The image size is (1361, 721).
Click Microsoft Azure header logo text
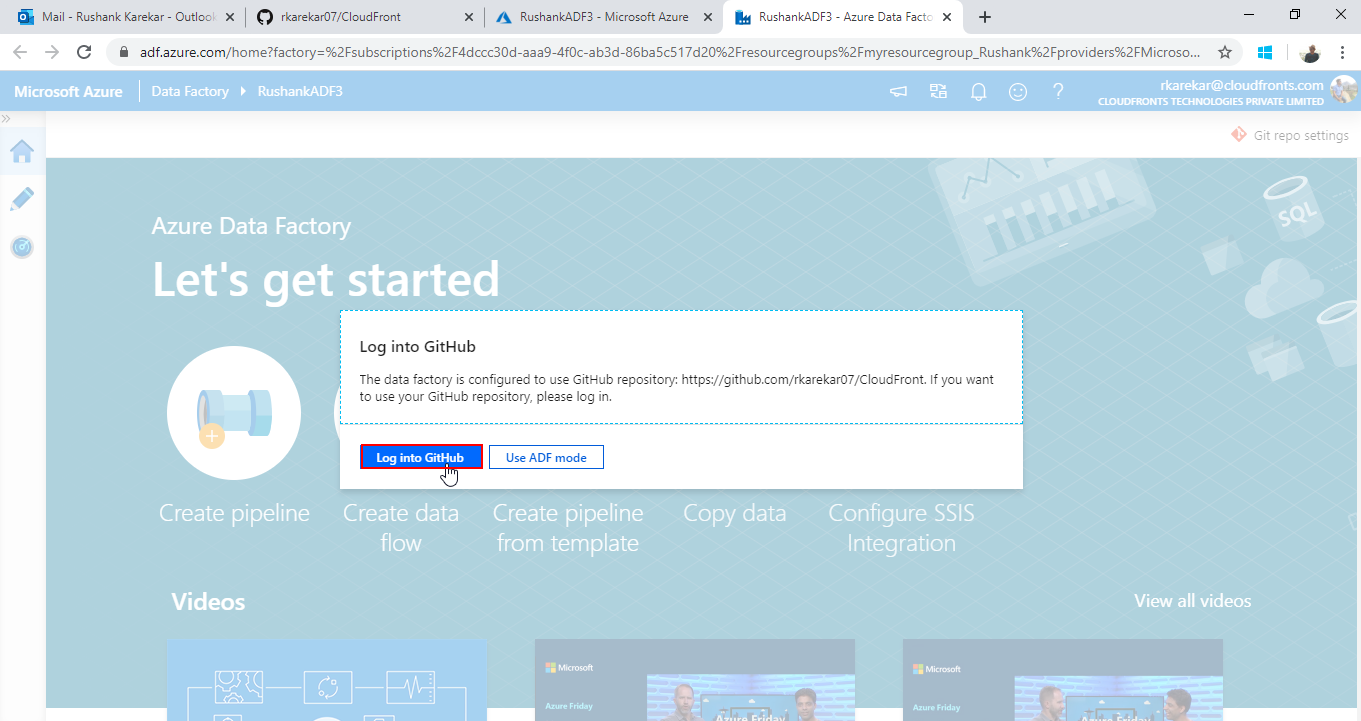(x=68, y=91)
